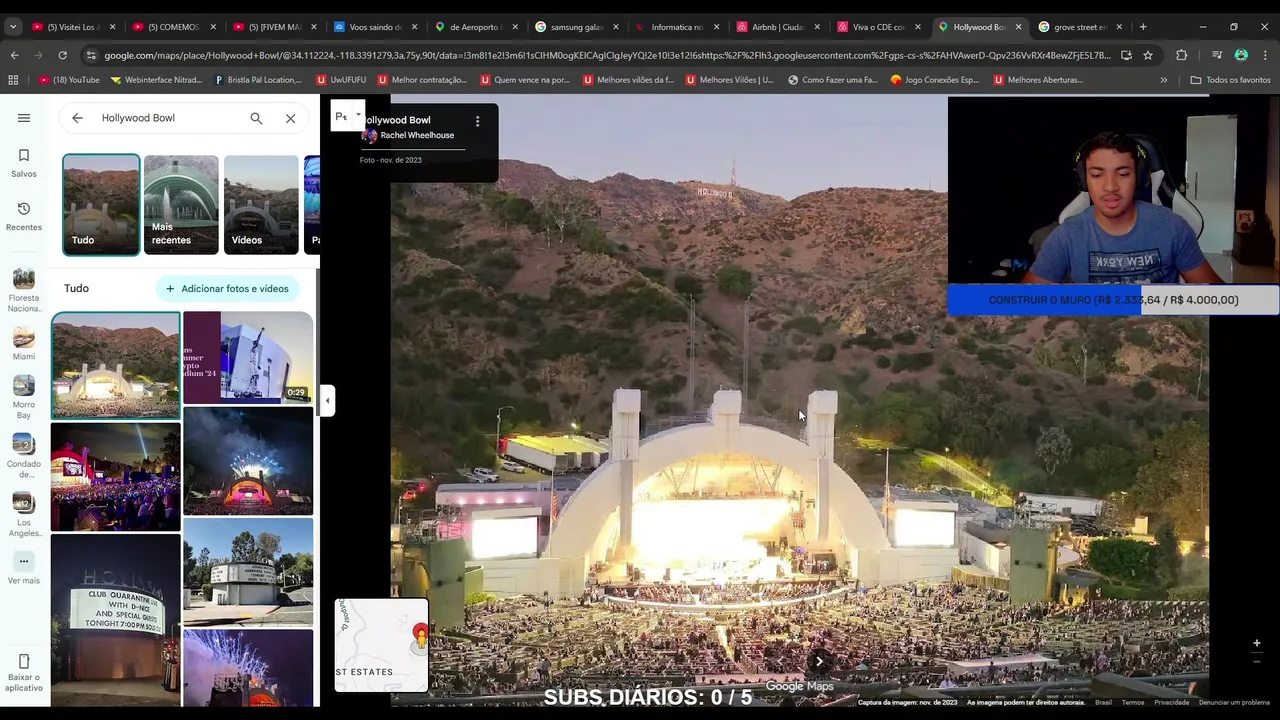Reload the page
This screenshot has width=1280, height=720.
pyautogui.click(x=62, y=55)
